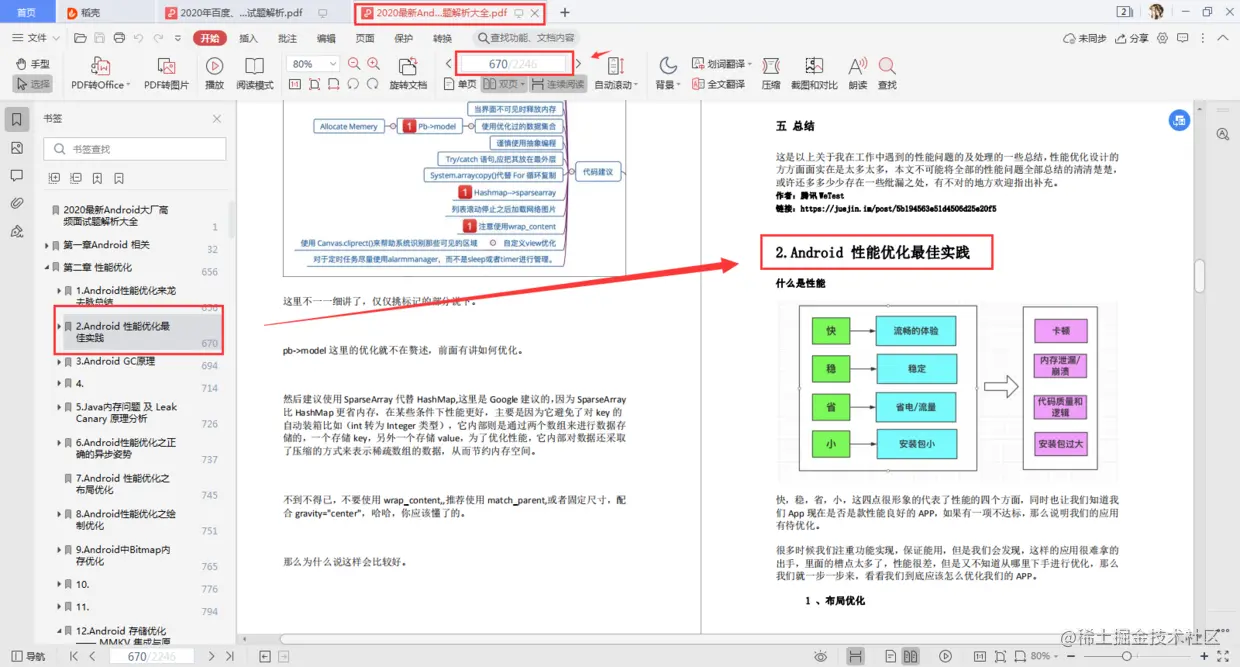This screenshot has height=667, width=1240.
Task: Toggle 双页 two-page view
Action: click(504, 84)
